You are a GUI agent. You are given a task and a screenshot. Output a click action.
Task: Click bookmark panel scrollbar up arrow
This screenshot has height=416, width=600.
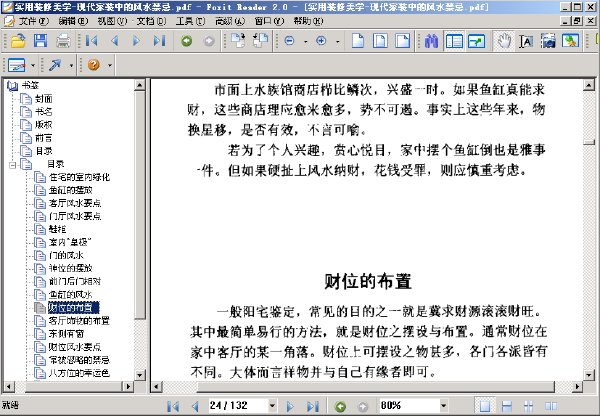point(140,85)
